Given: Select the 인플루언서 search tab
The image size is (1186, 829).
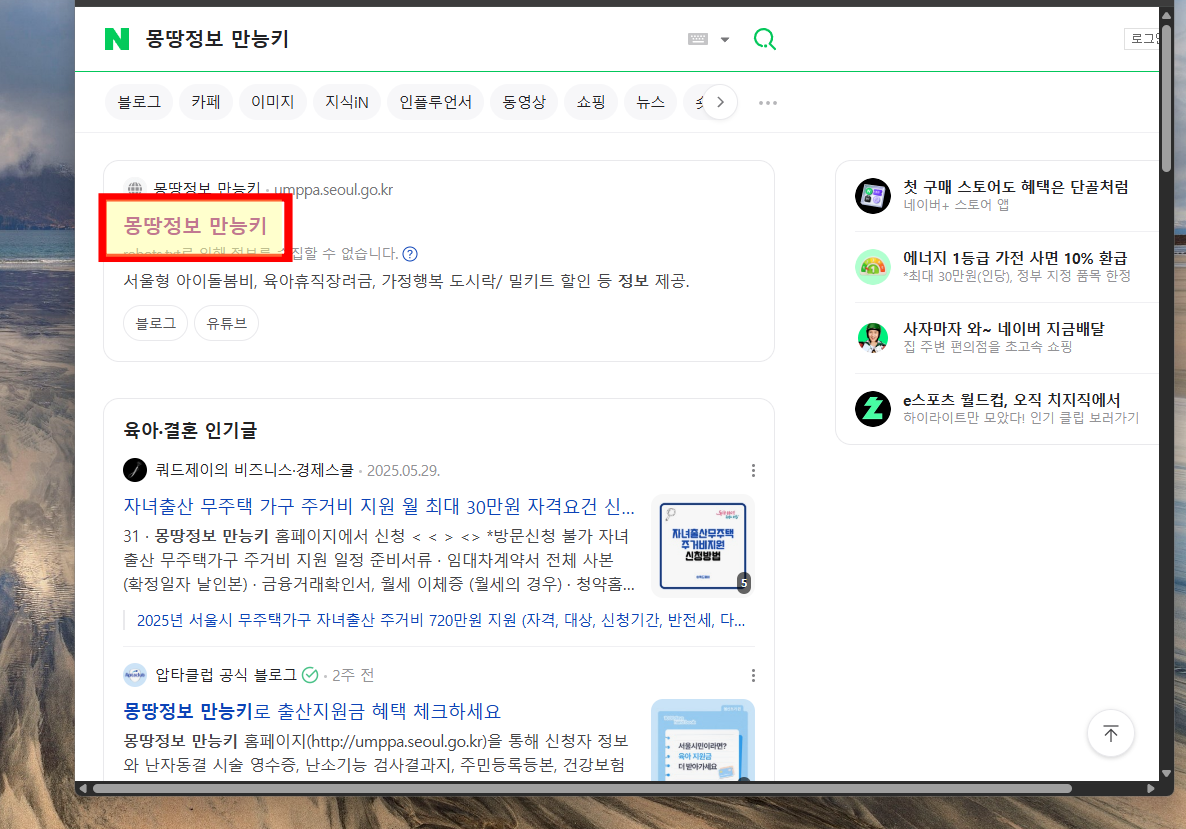Looking at the screenshot, I should point(435,102).
